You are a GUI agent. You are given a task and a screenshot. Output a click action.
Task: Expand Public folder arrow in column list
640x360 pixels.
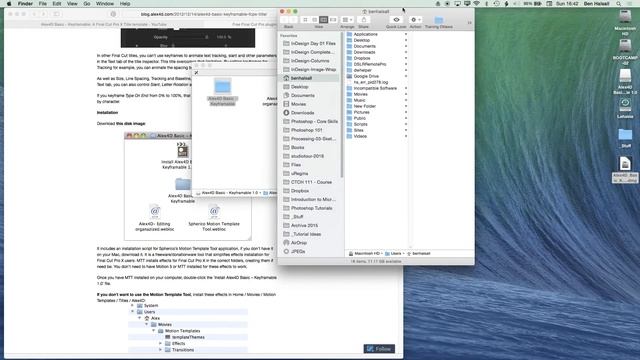(406, 118)
